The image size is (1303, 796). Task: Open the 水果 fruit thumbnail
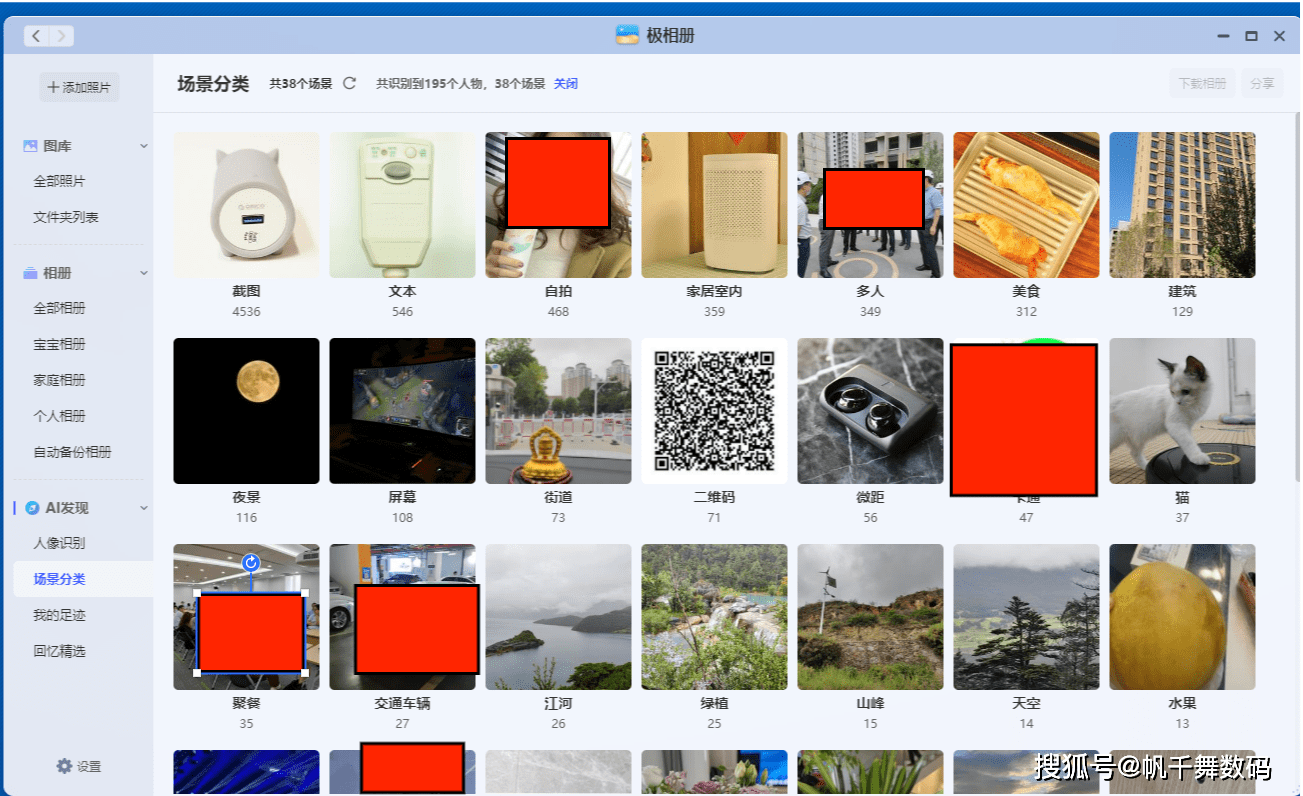pyautogui.click(x=1182, y=617)
